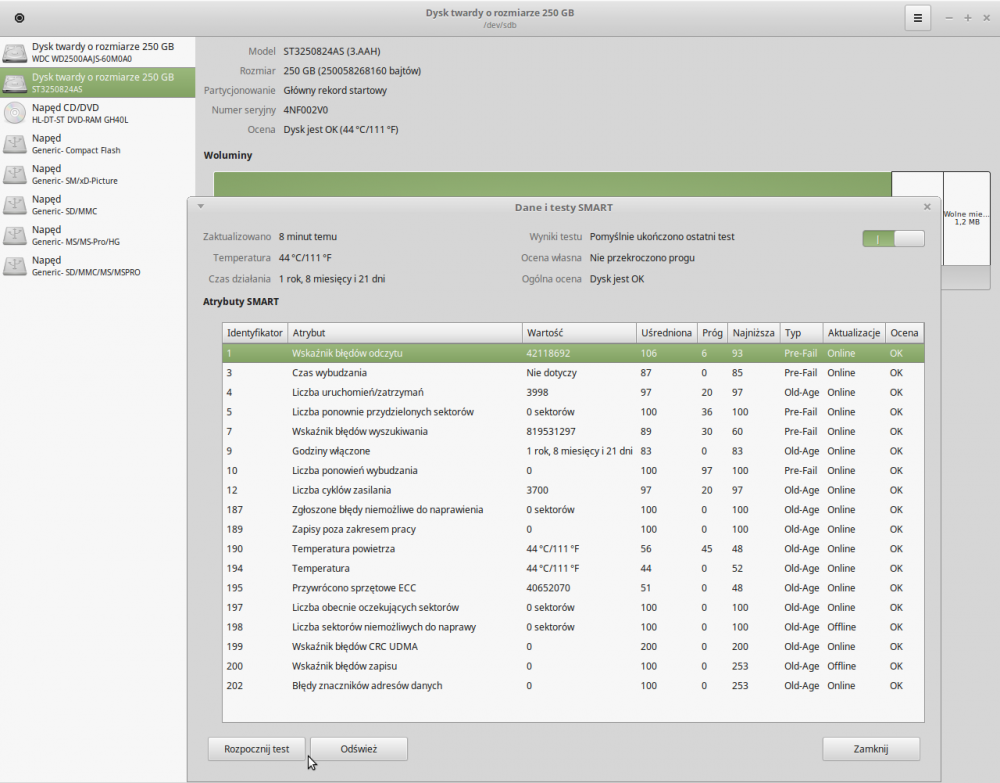Toggle the SMART enabled switch
Viewport: 1000px width, 783px height.
pyautogui.click(x=893, y=238)
